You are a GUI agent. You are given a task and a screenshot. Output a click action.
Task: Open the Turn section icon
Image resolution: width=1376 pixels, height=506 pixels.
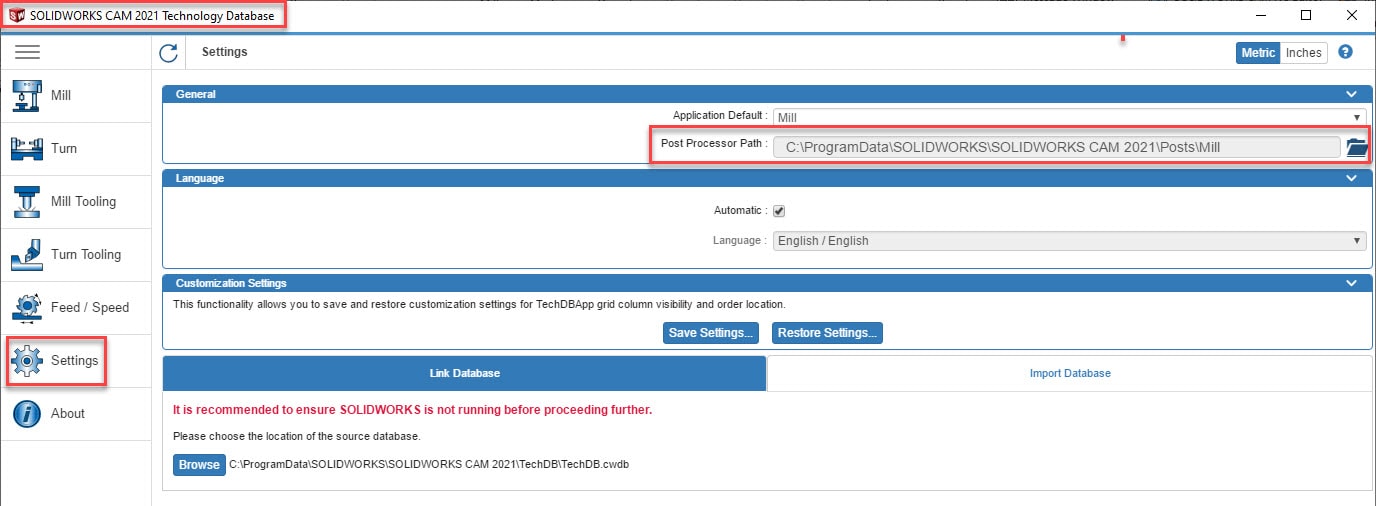pyautogui.click(x=25, y=148)
